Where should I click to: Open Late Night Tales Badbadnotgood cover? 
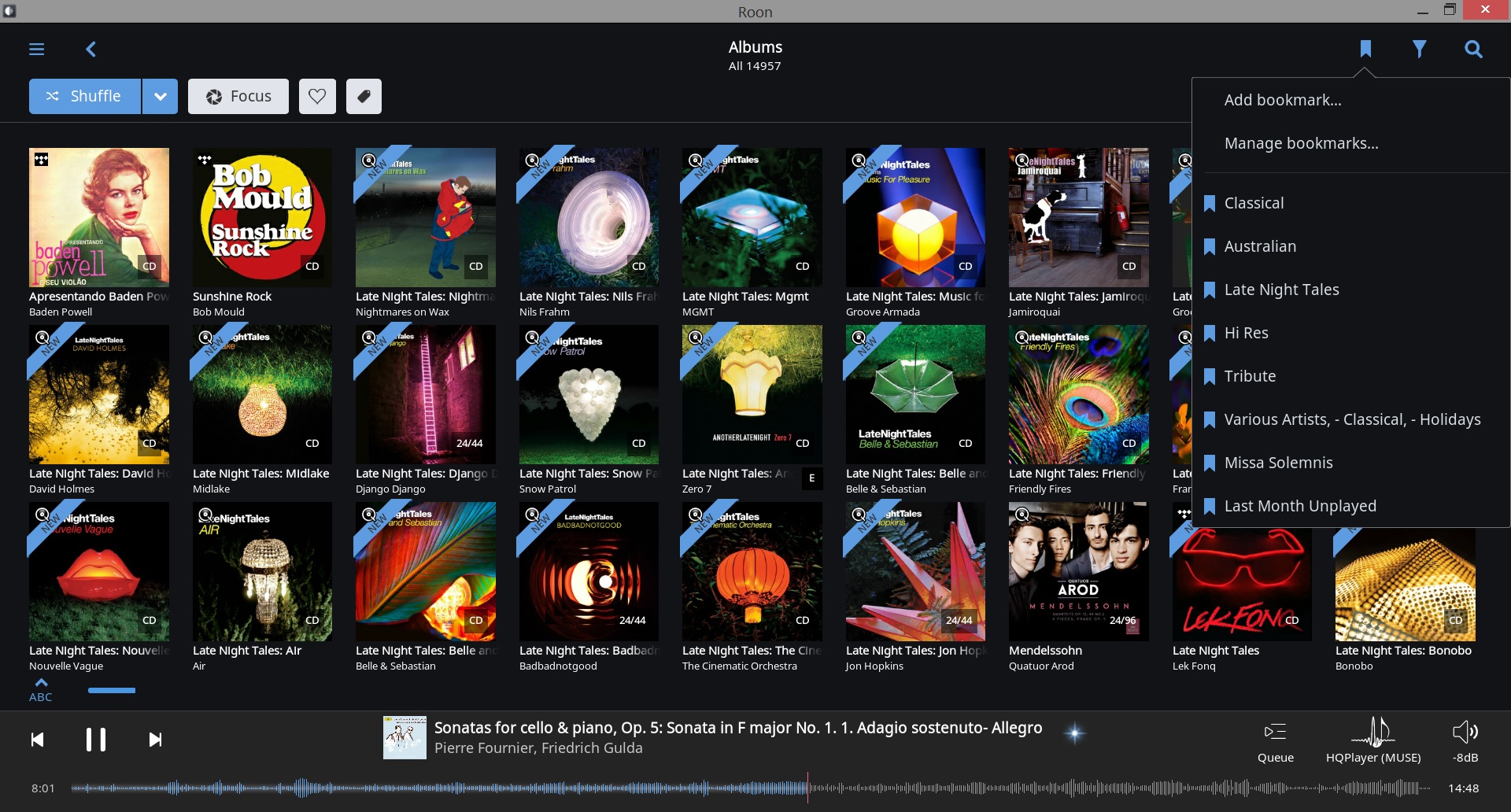pyautogui.click(x=589, y=571)
